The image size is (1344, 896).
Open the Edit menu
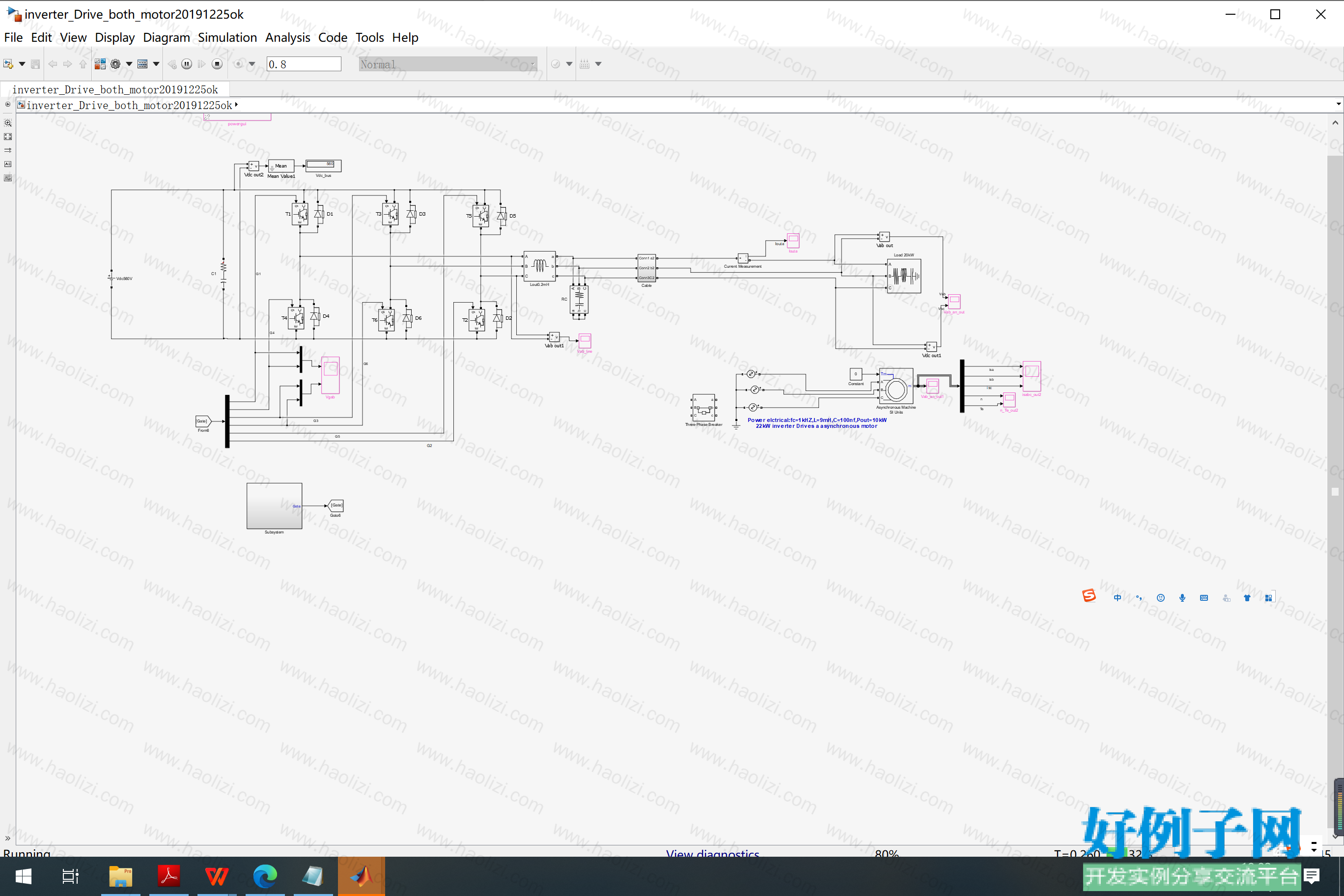[x=41, y=38]
